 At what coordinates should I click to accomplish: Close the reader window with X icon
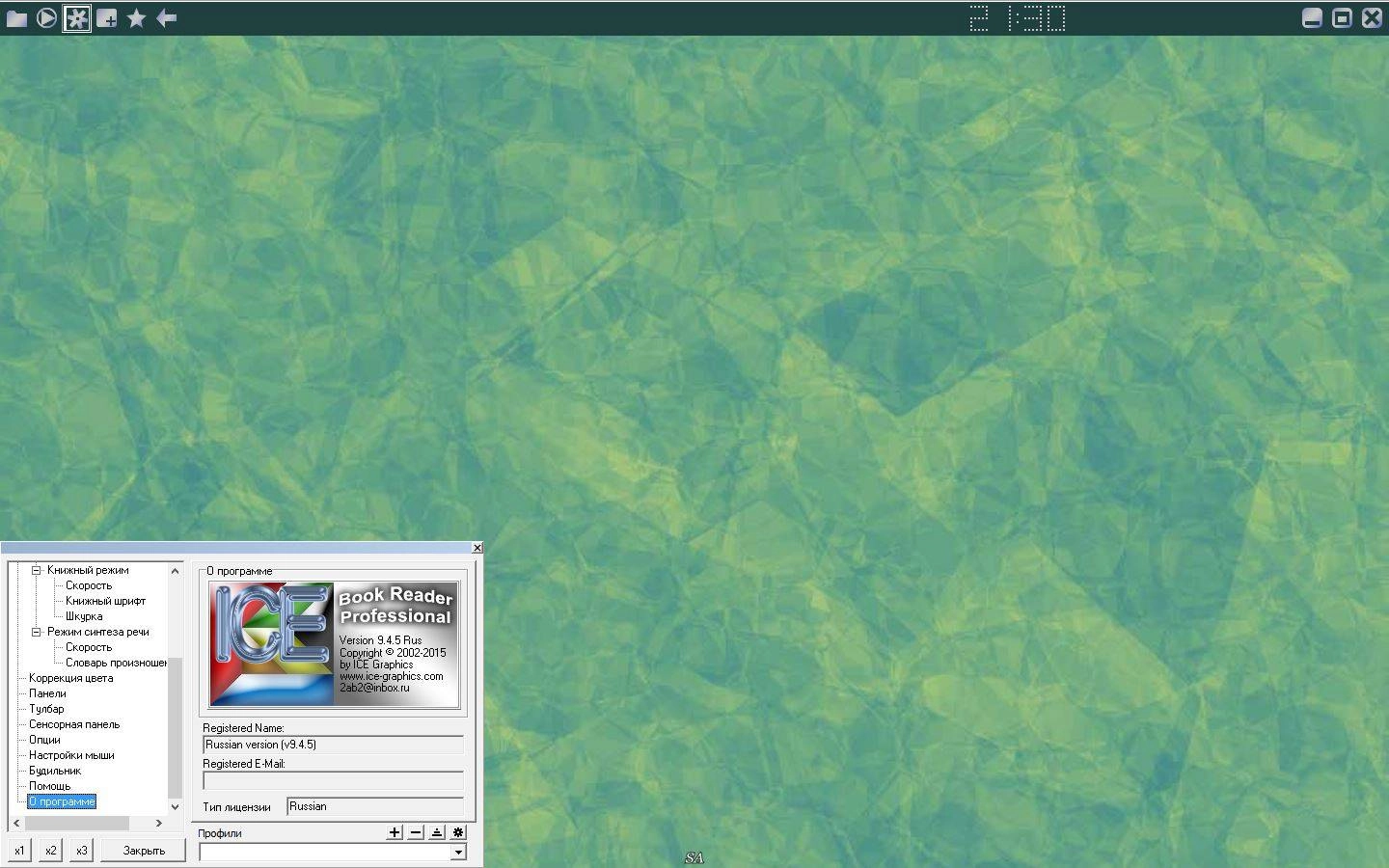[1372, 18]
